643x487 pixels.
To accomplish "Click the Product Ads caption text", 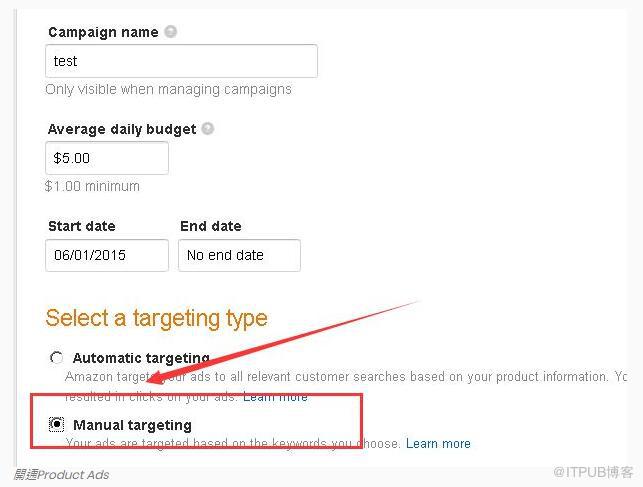I will (x=62, y=475).
